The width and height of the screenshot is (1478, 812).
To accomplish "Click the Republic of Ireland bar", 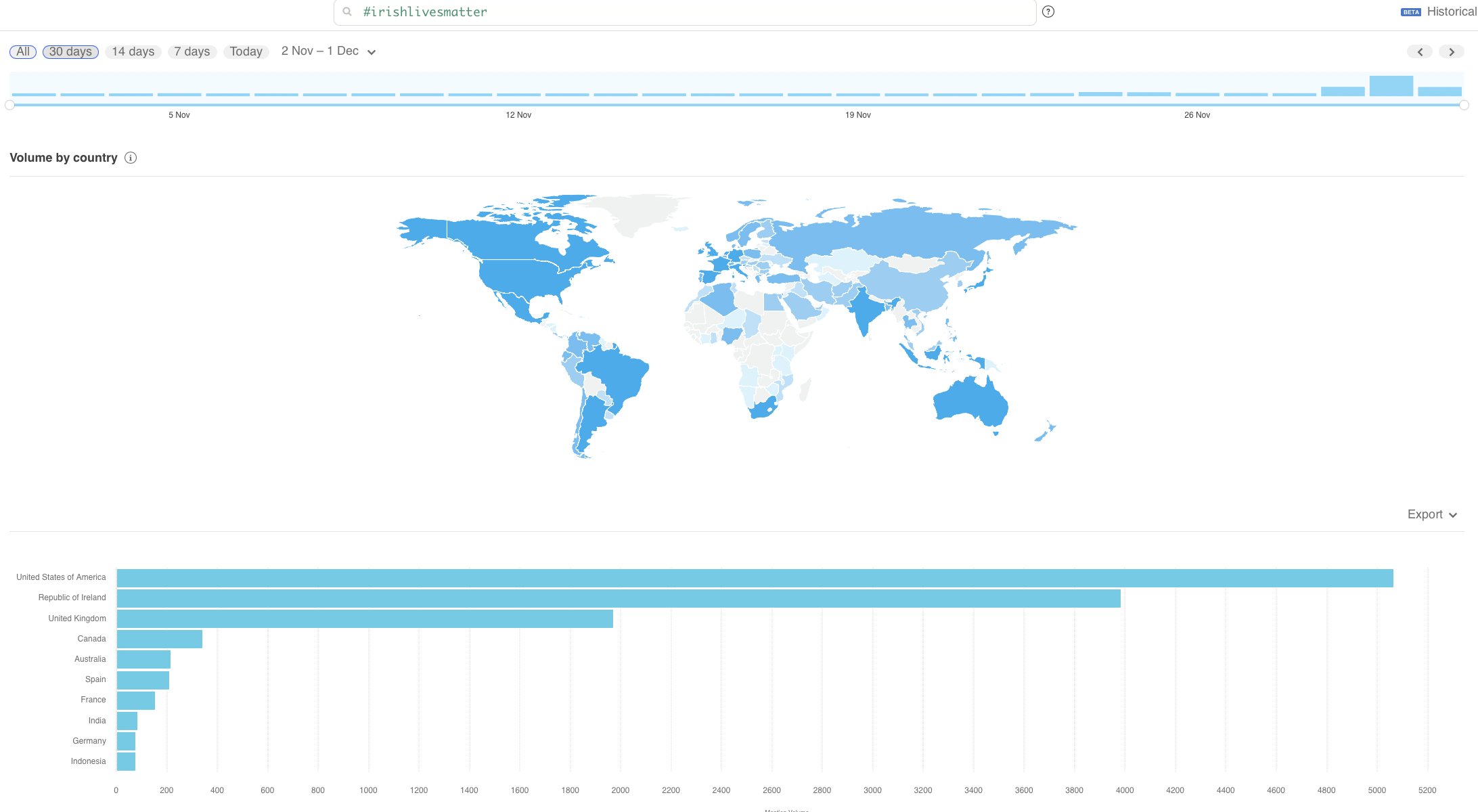I will point(619,598).
